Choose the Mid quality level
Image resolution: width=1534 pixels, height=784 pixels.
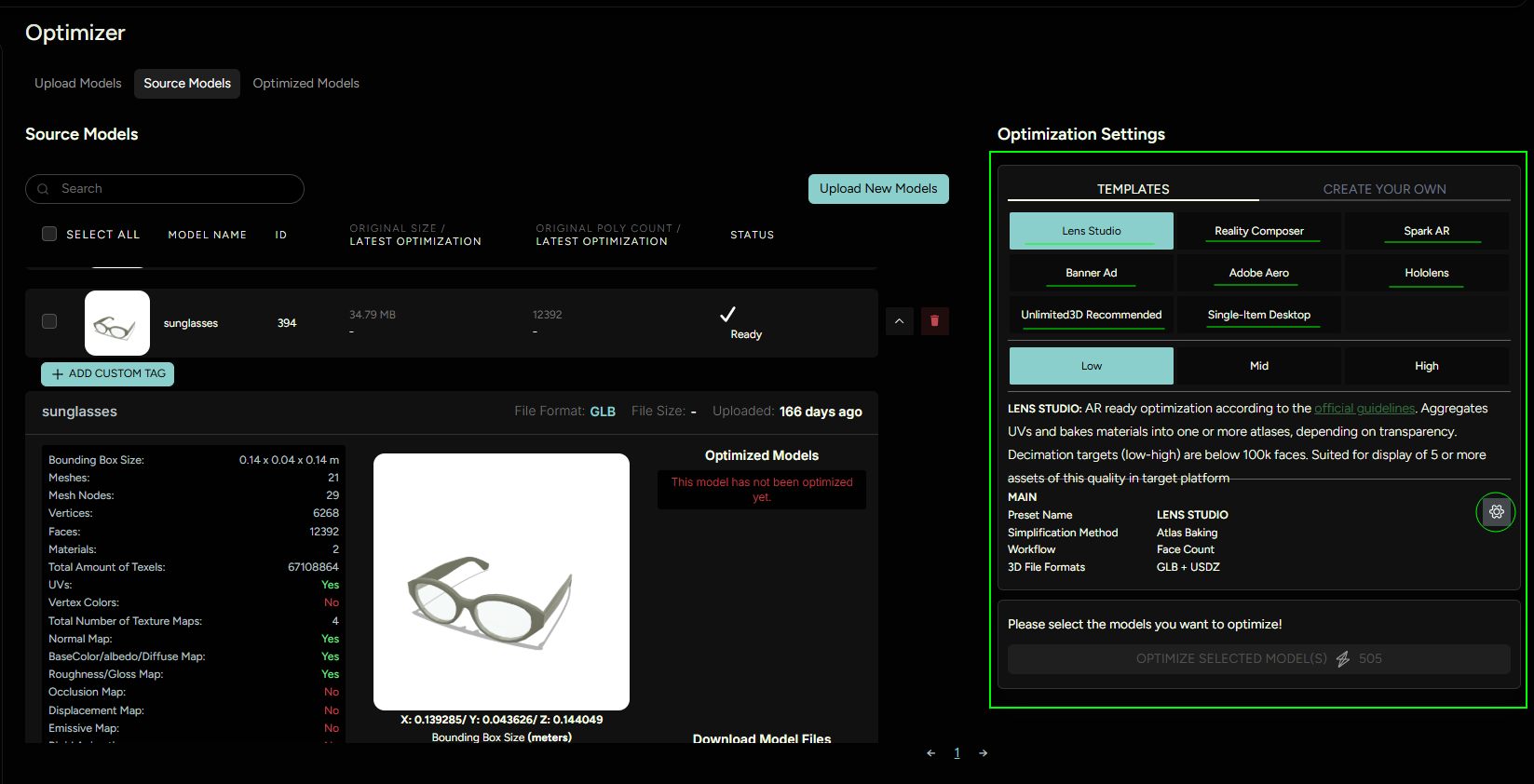1258,366
